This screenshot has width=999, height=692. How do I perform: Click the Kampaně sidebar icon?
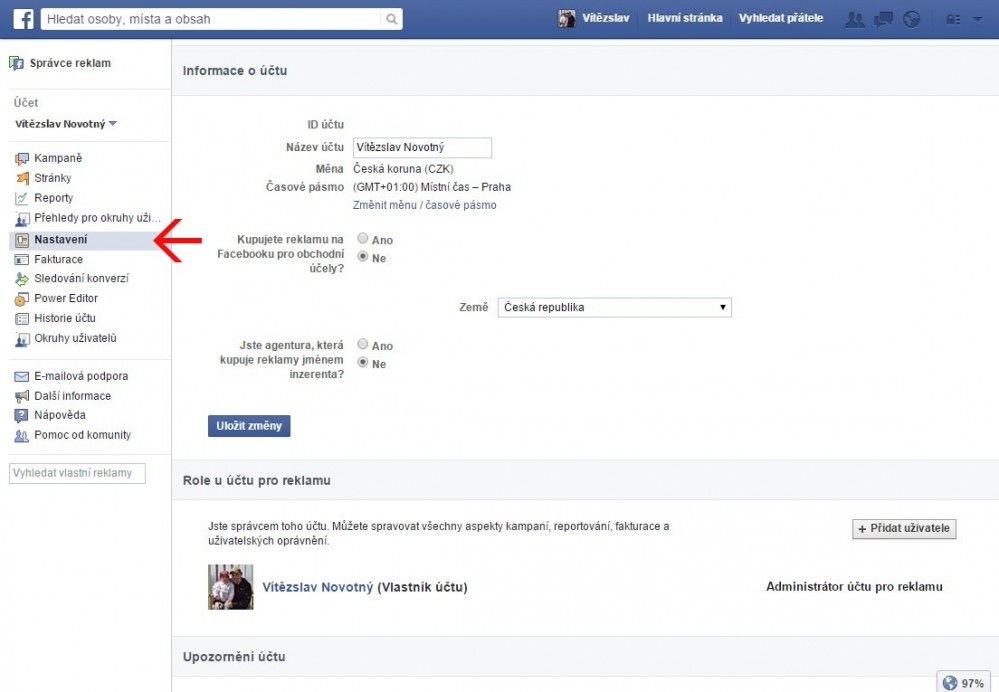point(22,159)
